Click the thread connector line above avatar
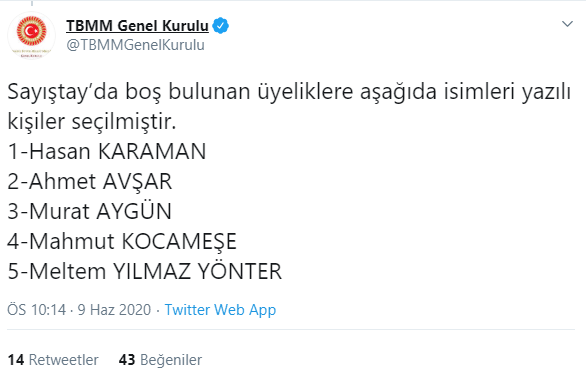 [32, 3]
